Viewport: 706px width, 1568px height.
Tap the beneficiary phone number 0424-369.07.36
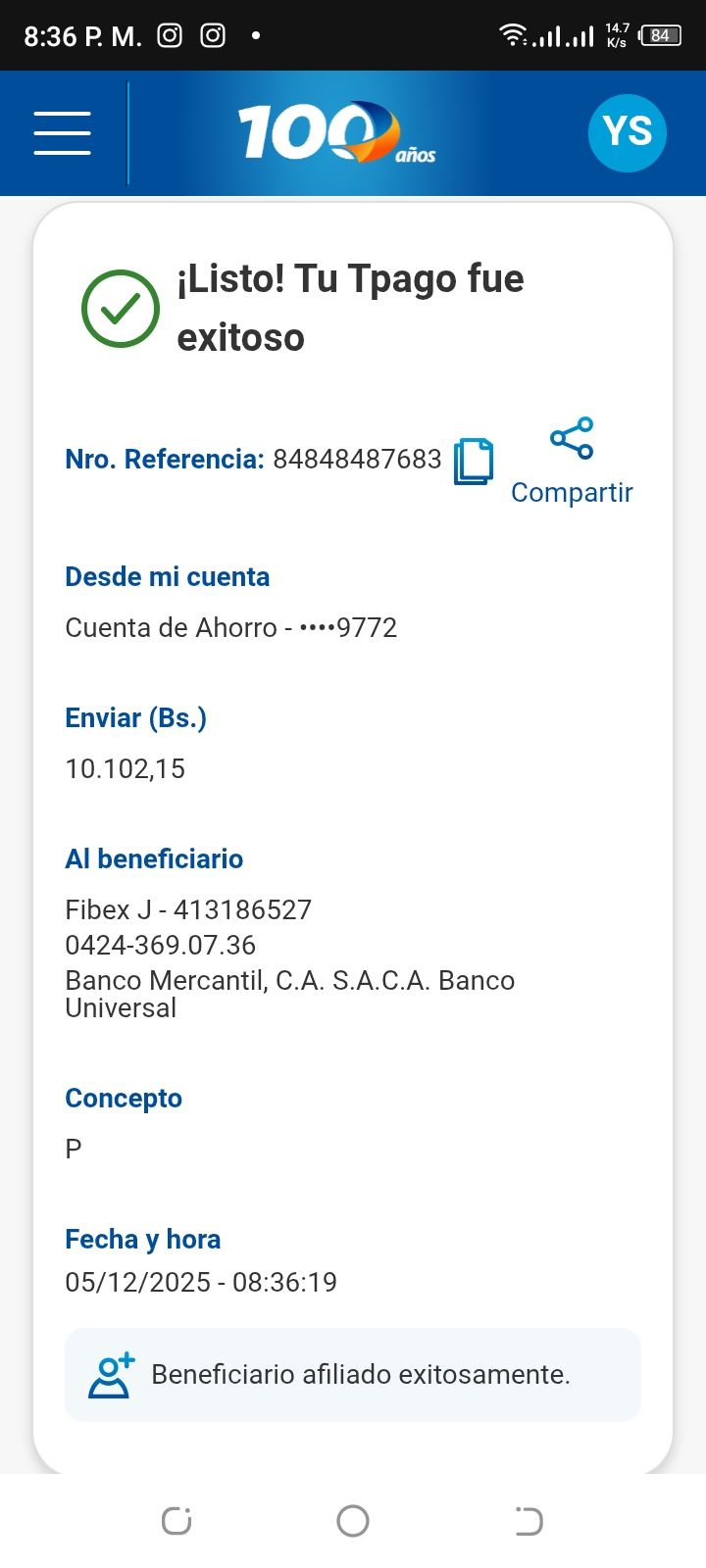click(x=160, y=945)
